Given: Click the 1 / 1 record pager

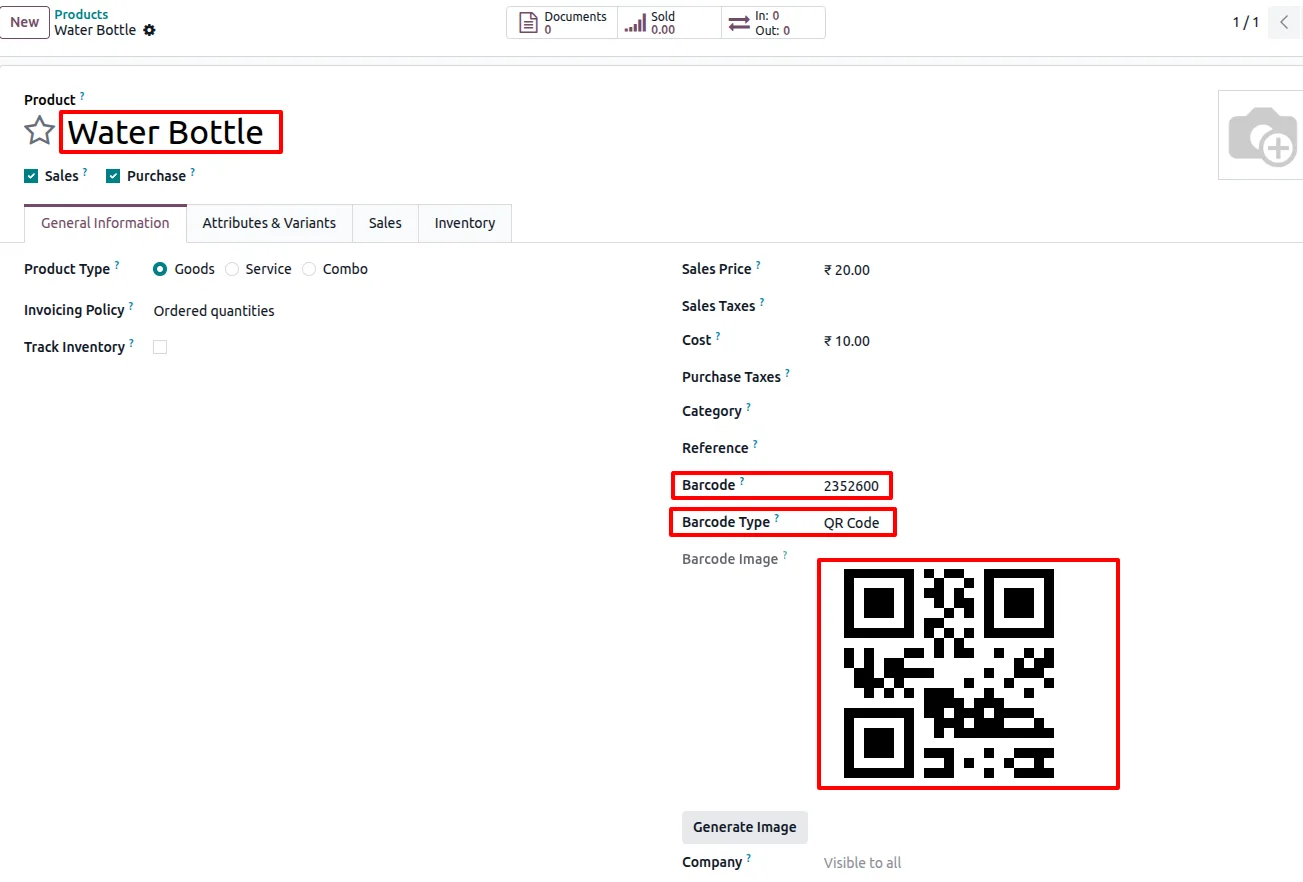Looking at the screenshot, I should pyautogui.click(x=1245, y=22).
